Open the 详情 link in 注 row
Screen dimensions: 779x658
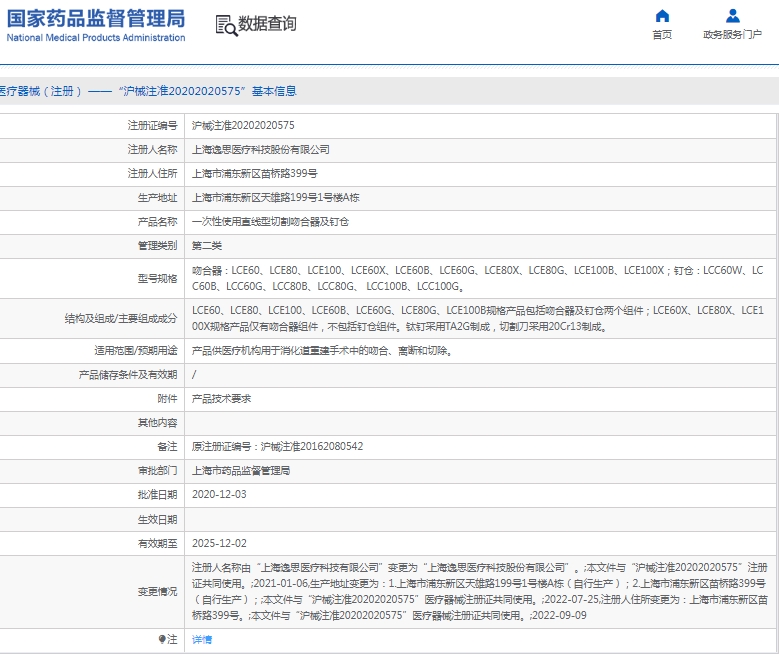[x=202, y=640]
